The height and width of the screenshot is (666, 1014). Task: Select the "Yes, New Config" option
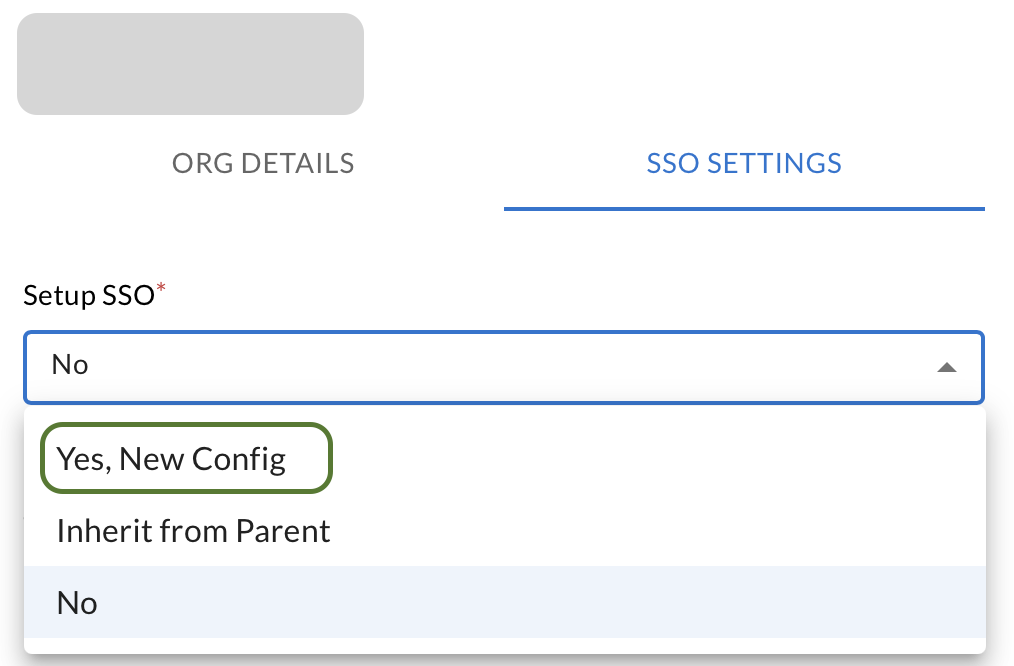point(172,459)
